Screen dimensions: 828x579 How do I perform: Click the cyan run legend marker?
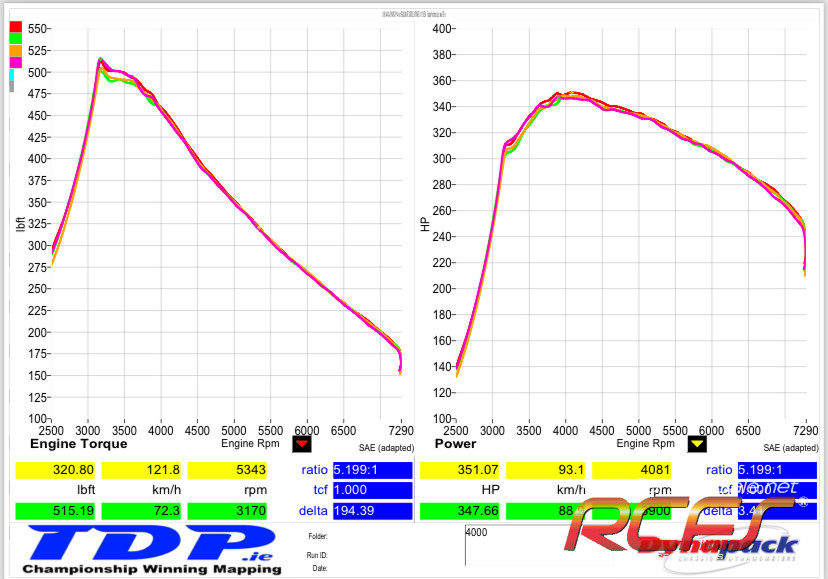(12, 75)
